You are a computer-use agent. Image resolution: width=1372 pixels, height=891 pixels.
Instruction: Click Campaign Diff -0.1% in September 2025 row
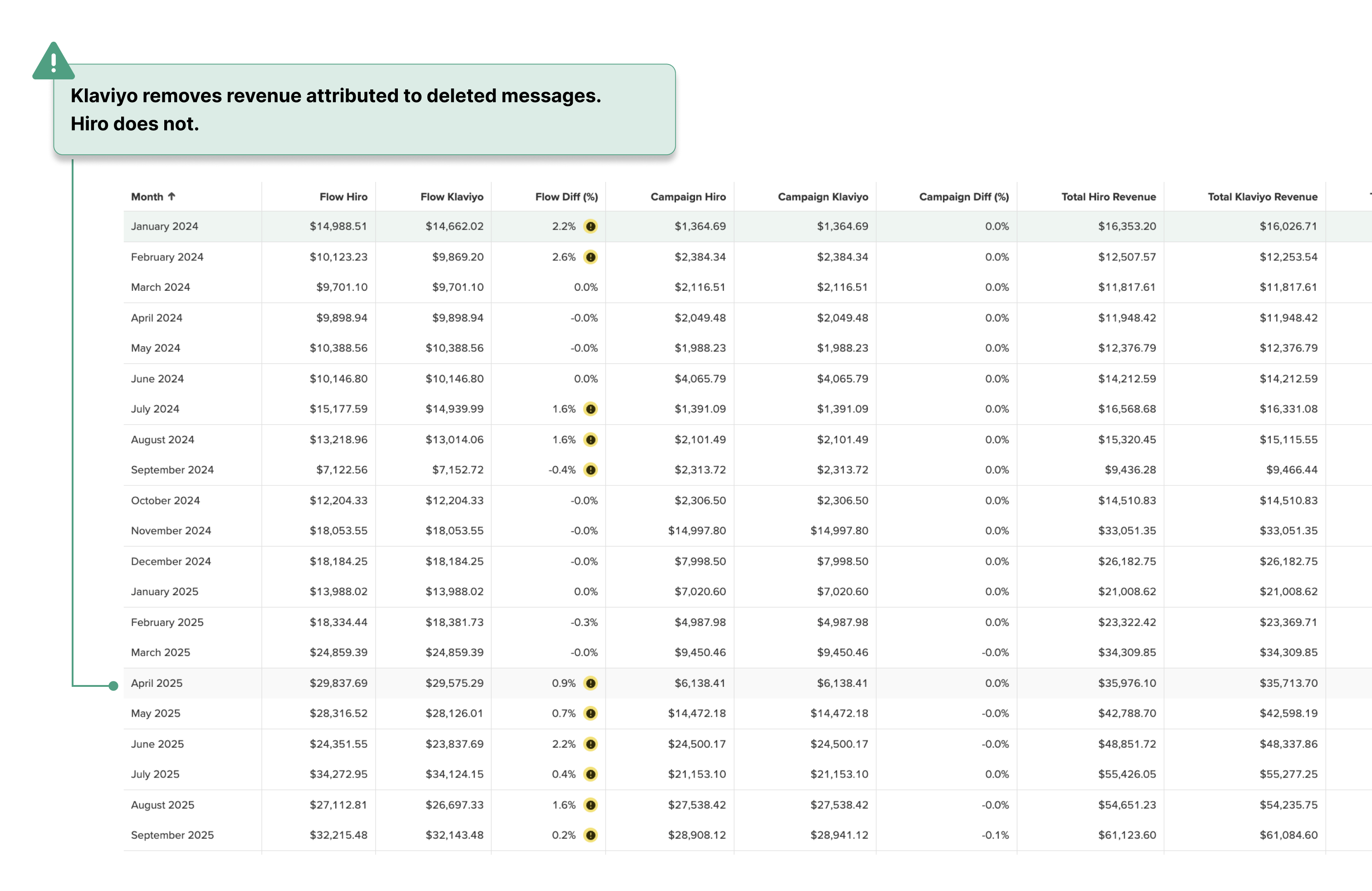pyautogui.click(x=995, y=835)
